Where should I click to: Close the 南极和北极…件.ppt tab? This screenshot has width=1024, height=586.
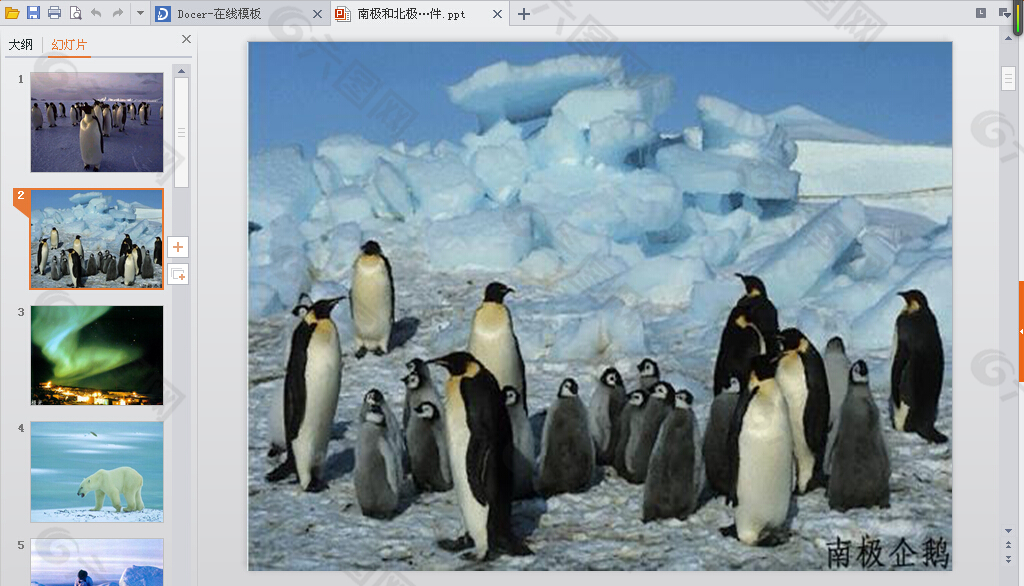coord(498,14)
